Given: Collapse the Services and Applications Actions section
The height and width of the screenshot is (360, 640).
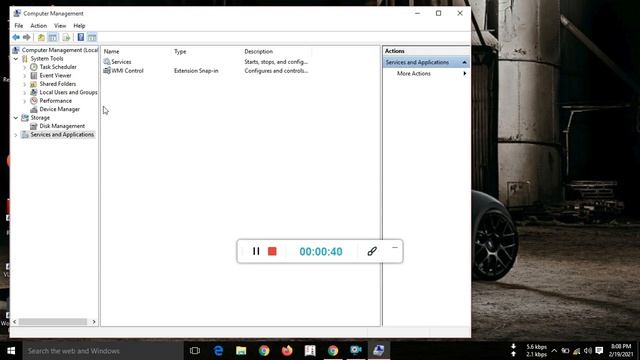Looking at the screenshot, I should point(464,62).
